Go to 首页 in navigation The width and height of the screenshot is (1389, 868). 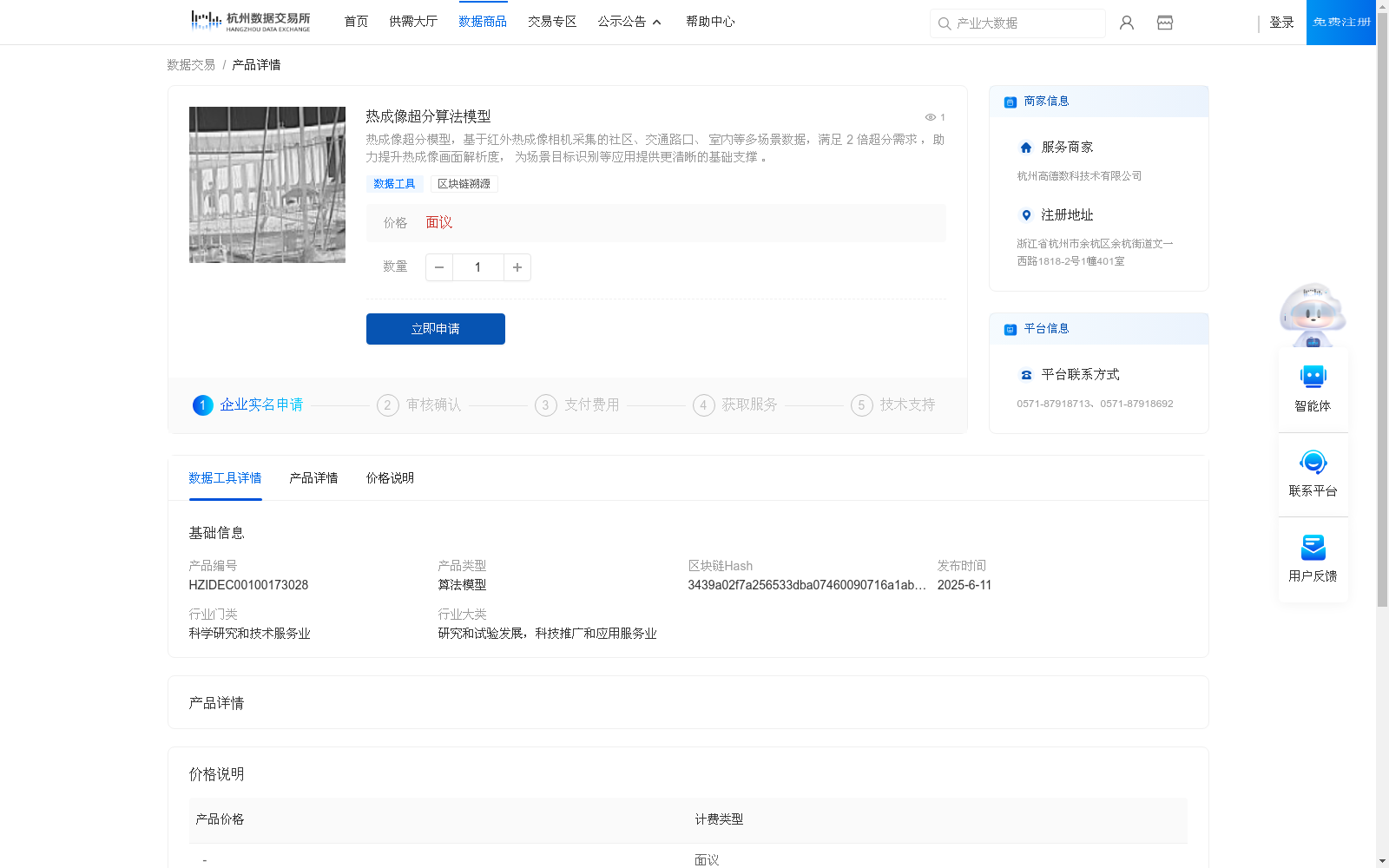(x=356, y=22)
